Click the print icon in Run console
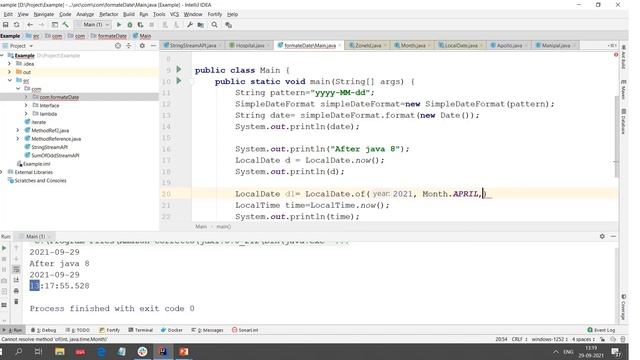This screenshot has height=360, width=640. click(x=16, y=291)
